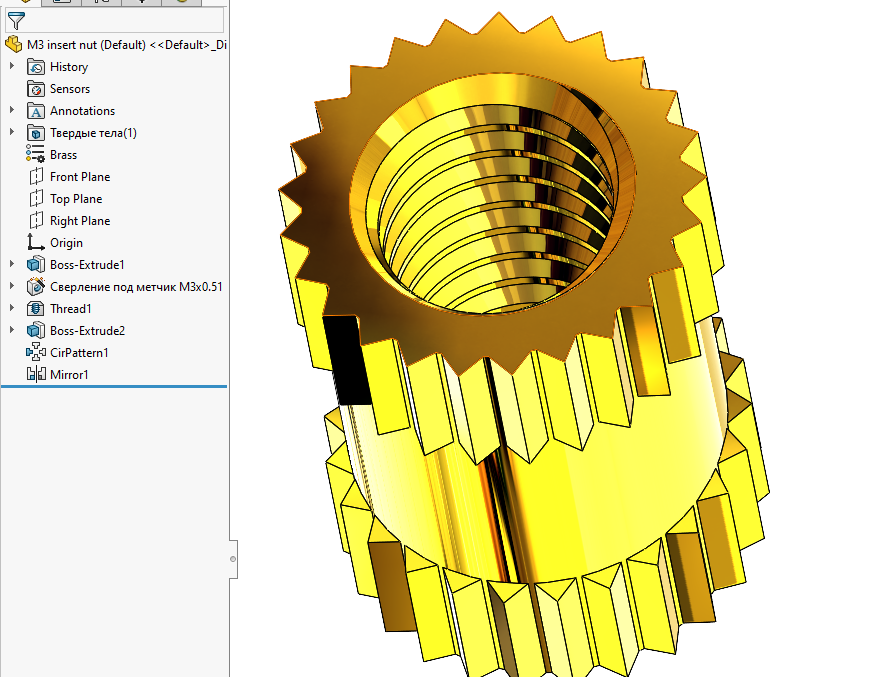This screenshot has height=677, width=885.
Task: Pick the Right Plane in tree
Action: pyautogui.click(x=79, y=221)
